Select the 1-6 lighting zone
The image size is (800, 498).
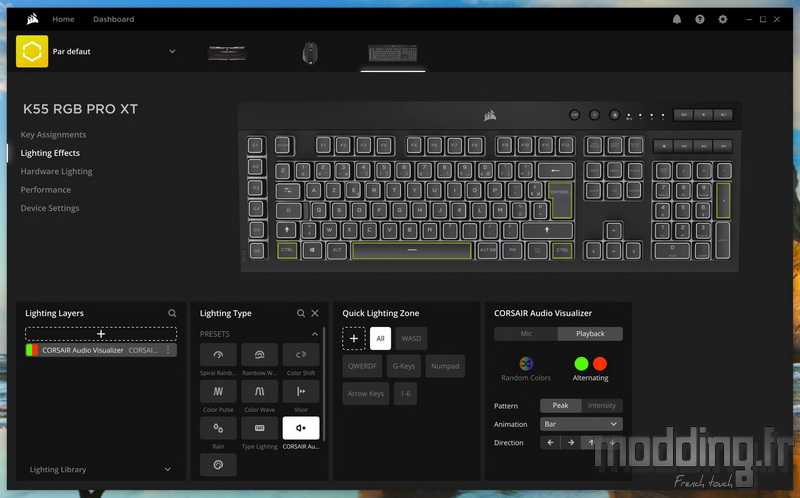click(406, 393)
